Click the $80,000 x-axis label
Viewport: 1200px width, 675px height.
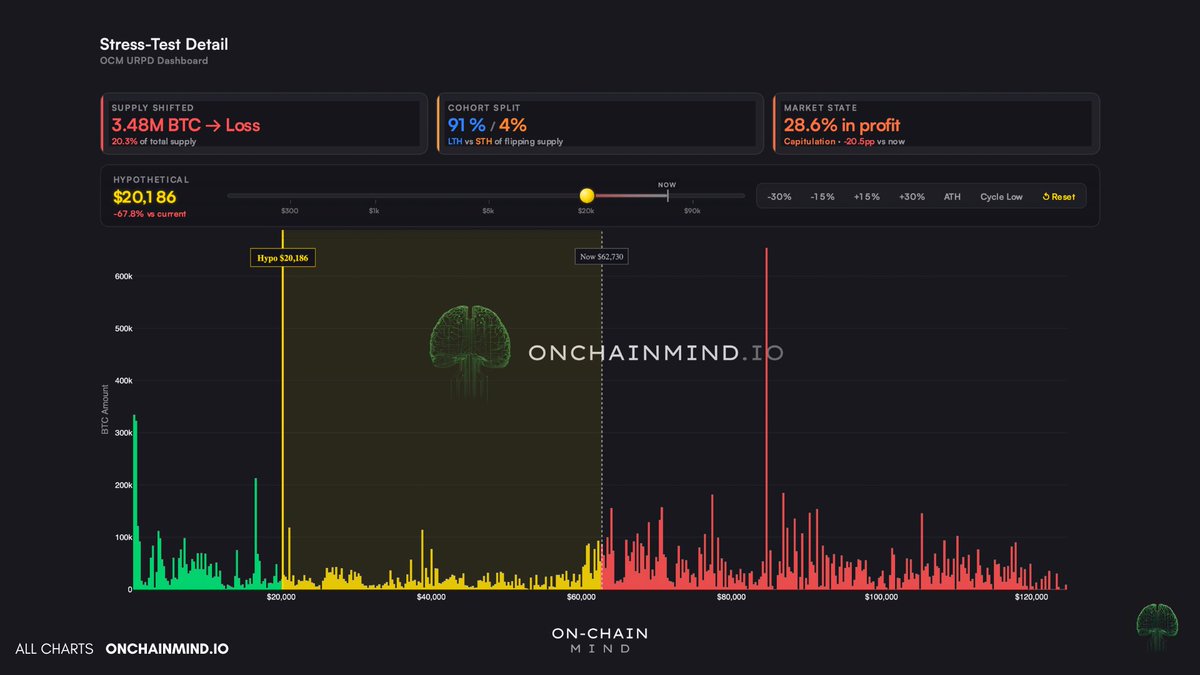click(x=732, y=598)
